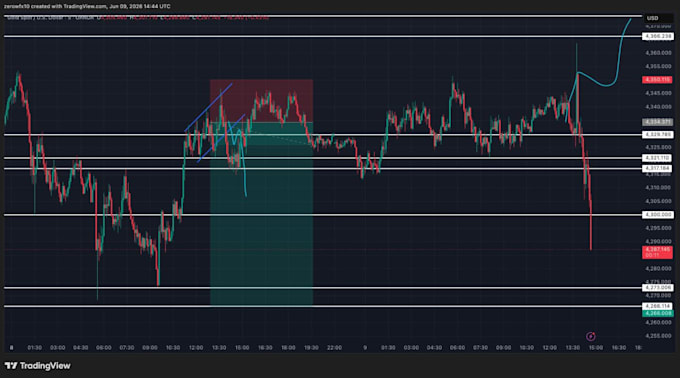Click the green 4,266.008 target label

(657, 313)
